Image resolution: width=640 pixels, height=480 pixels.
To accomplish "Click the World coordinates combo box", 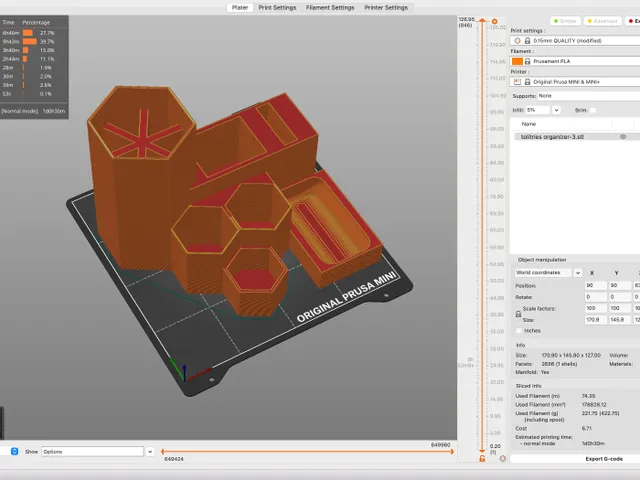I will [544, 273].
